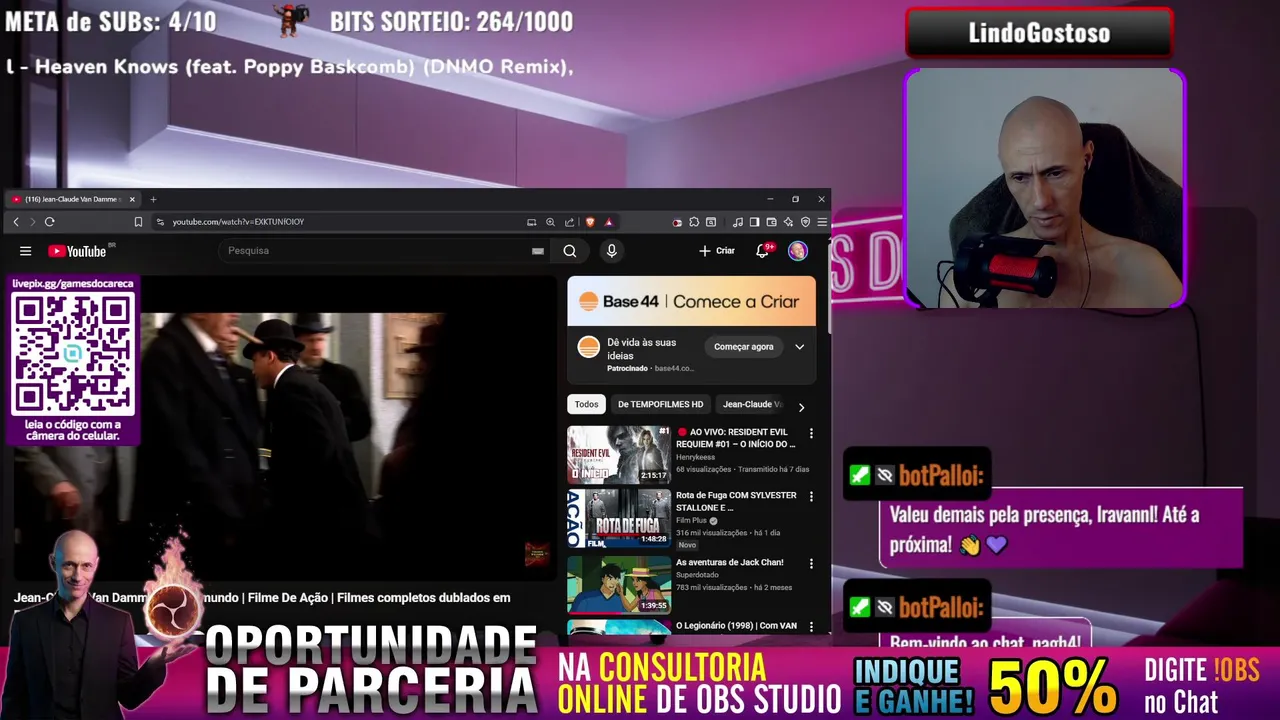The image size is (1280, 720).
Task: Select the Jean-Claude Va... filter chip
Action: 752,405
